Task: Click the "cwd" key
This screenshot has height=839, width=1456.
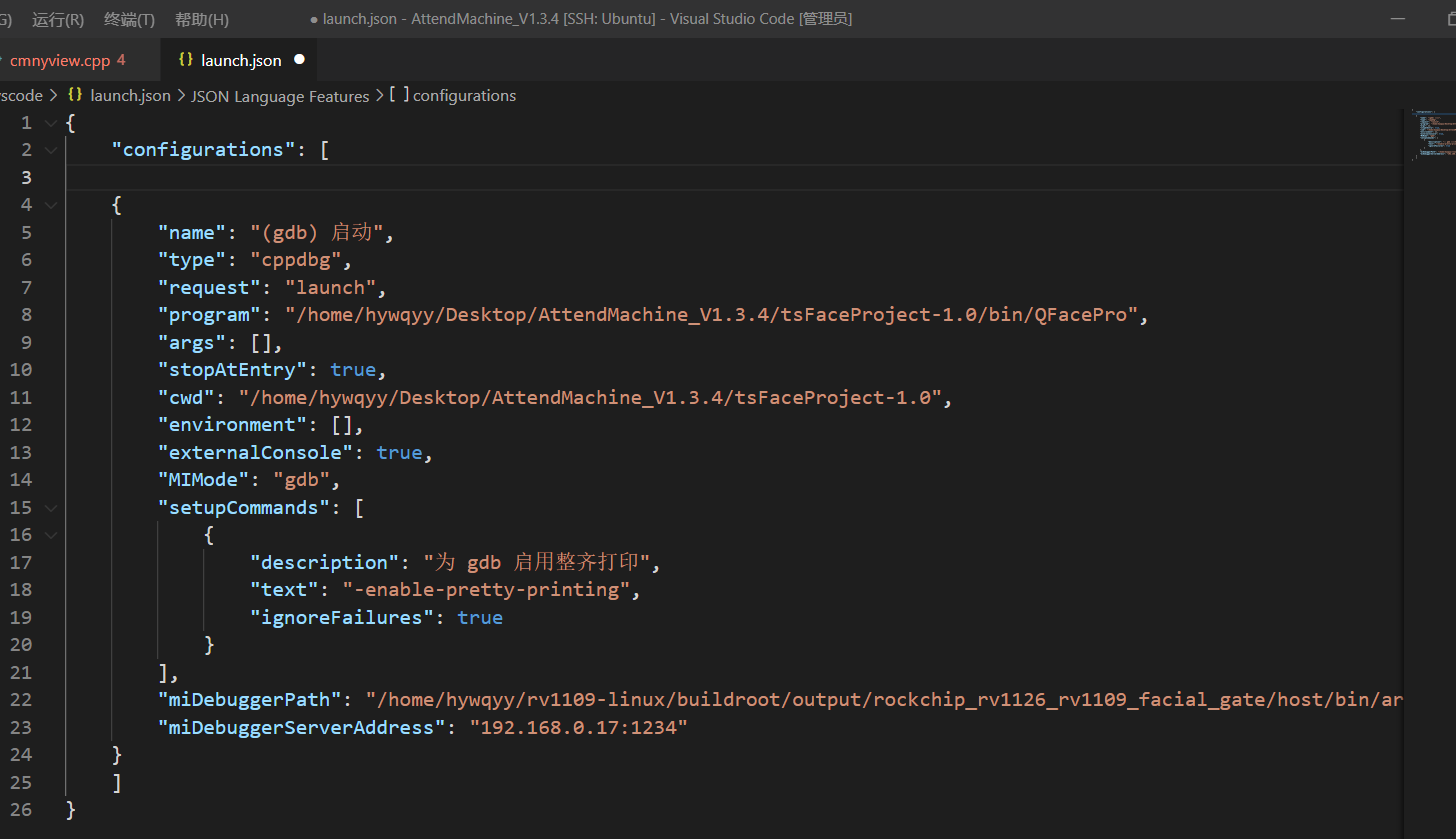Action: coord(186,398)
